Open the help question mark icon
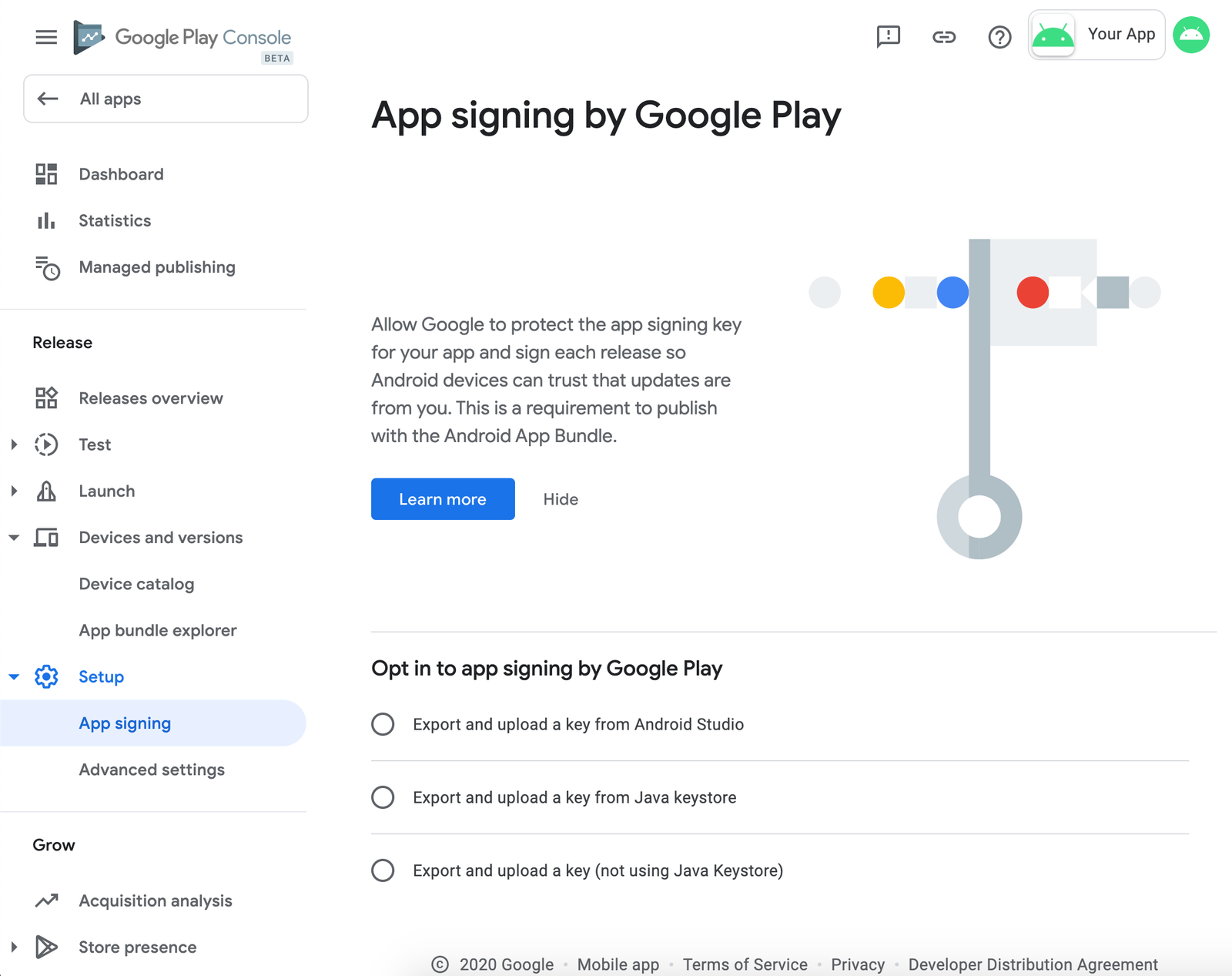The image size is (1232, 976). [999, 36]
